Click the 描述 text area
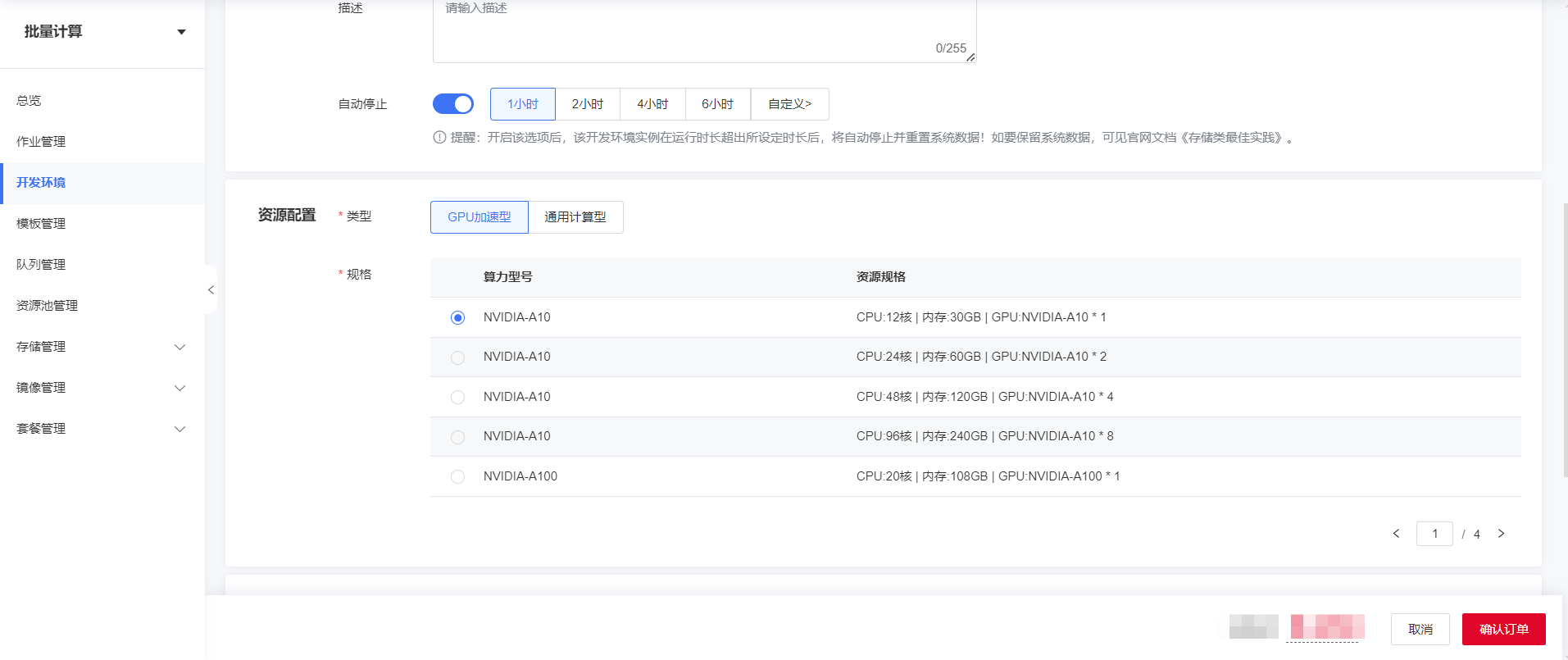The image size is (1568, 660). point(704,30)
